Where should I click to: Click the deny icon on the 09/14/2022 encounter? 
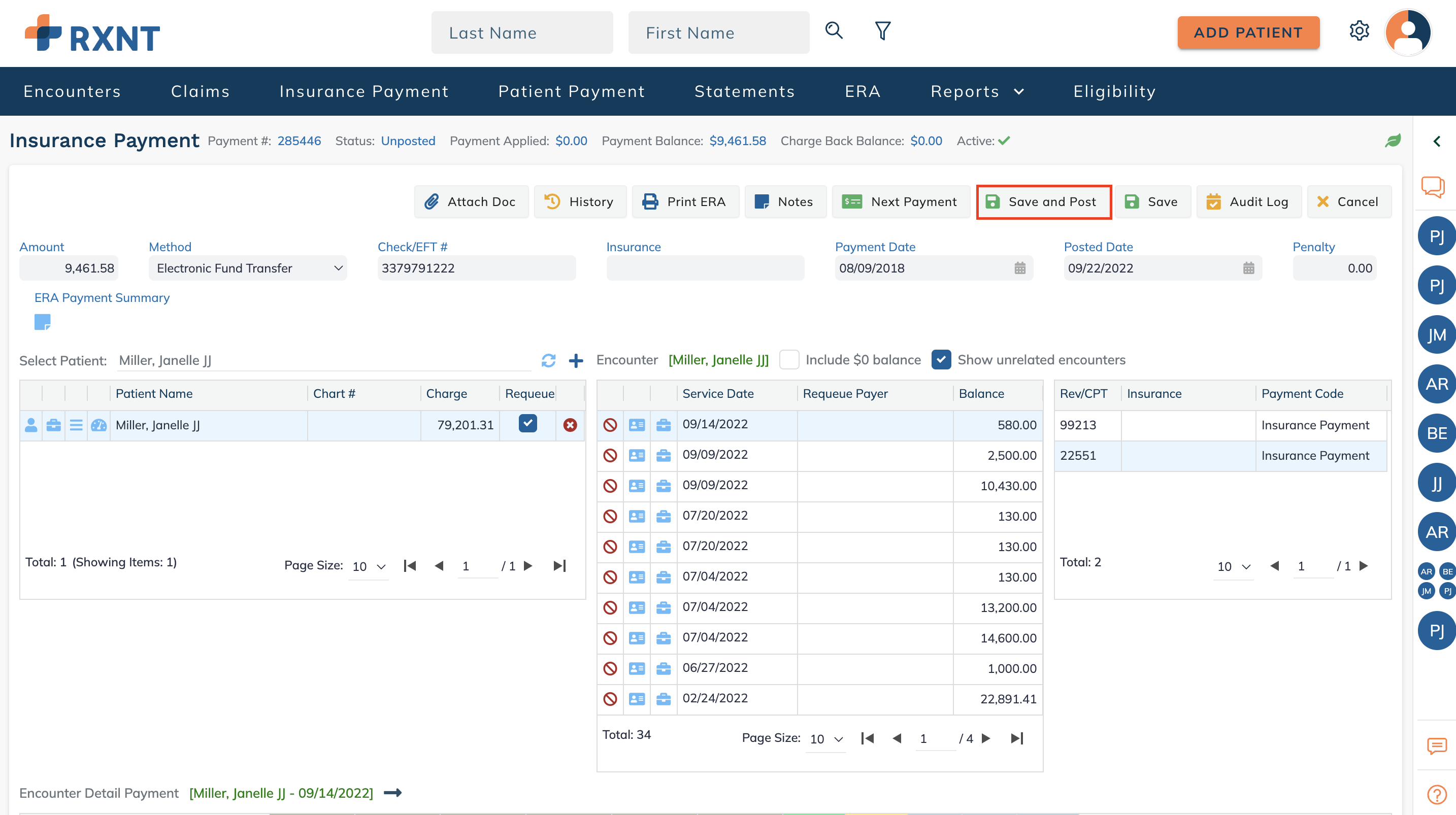[610, 424]
